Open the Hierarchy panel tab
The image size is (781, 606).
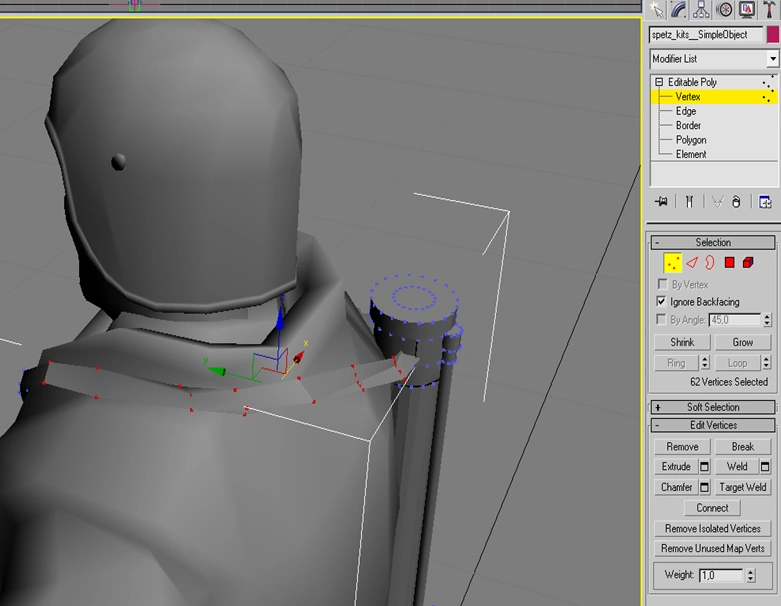tap(702, 9)
